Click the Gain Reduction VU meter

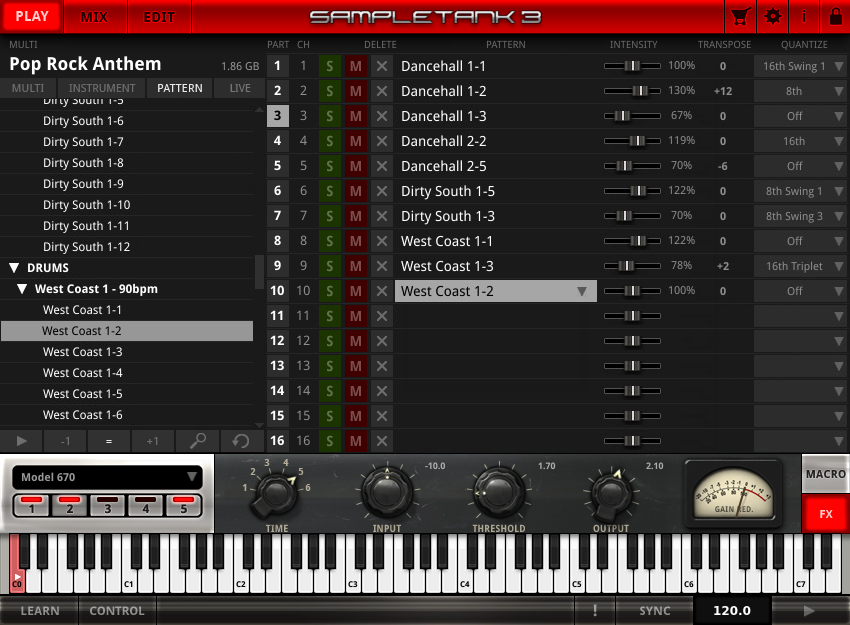(x=733, y=493)
